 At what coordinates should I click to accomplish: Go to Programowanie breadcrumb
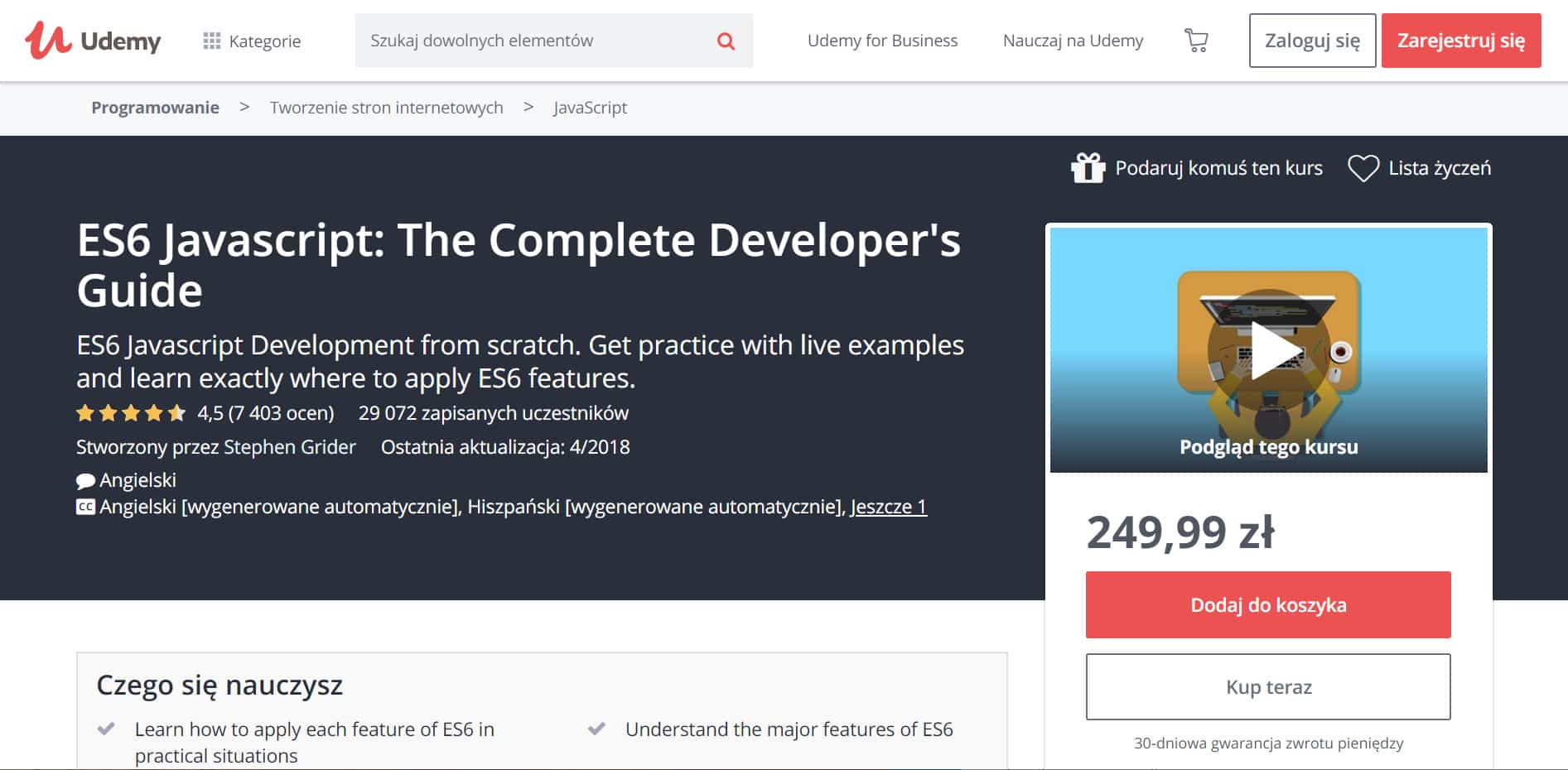pyautogui.click(x=155, y=108)
